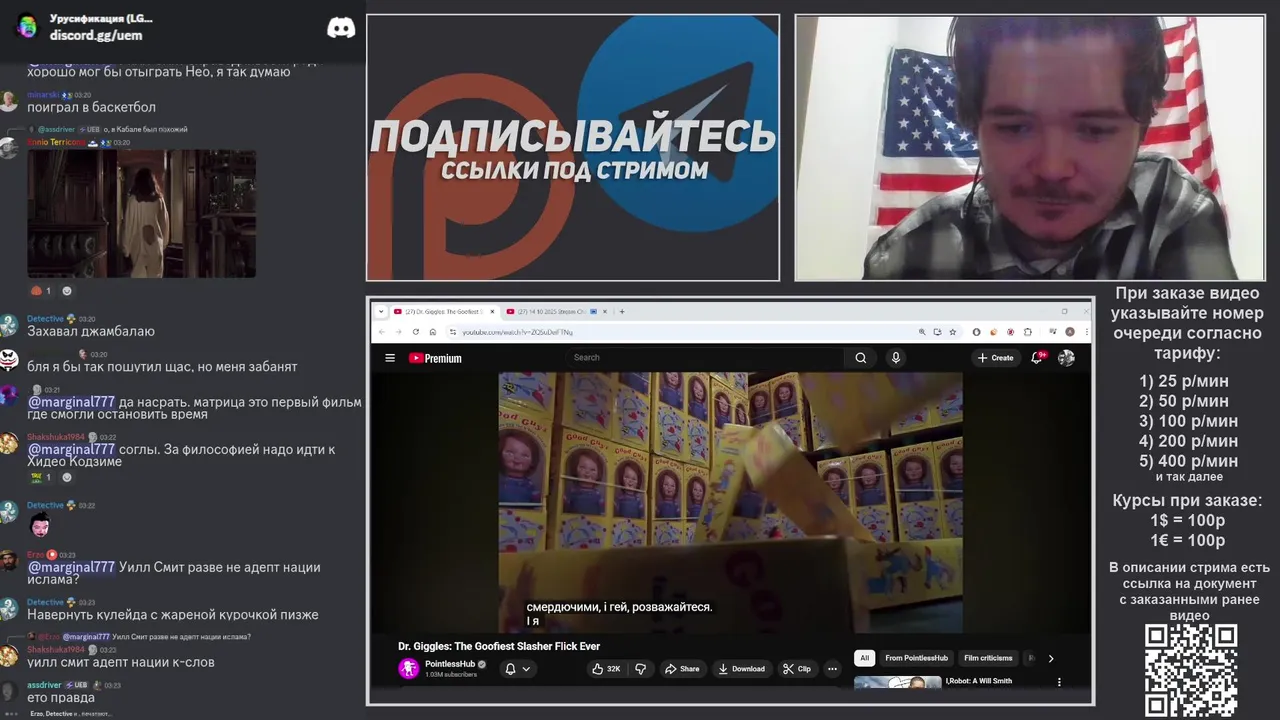Click the Discord logo icon in overlay
Image resolution: width=1280 pixels, height=720 pixels.
coord(341,28)
